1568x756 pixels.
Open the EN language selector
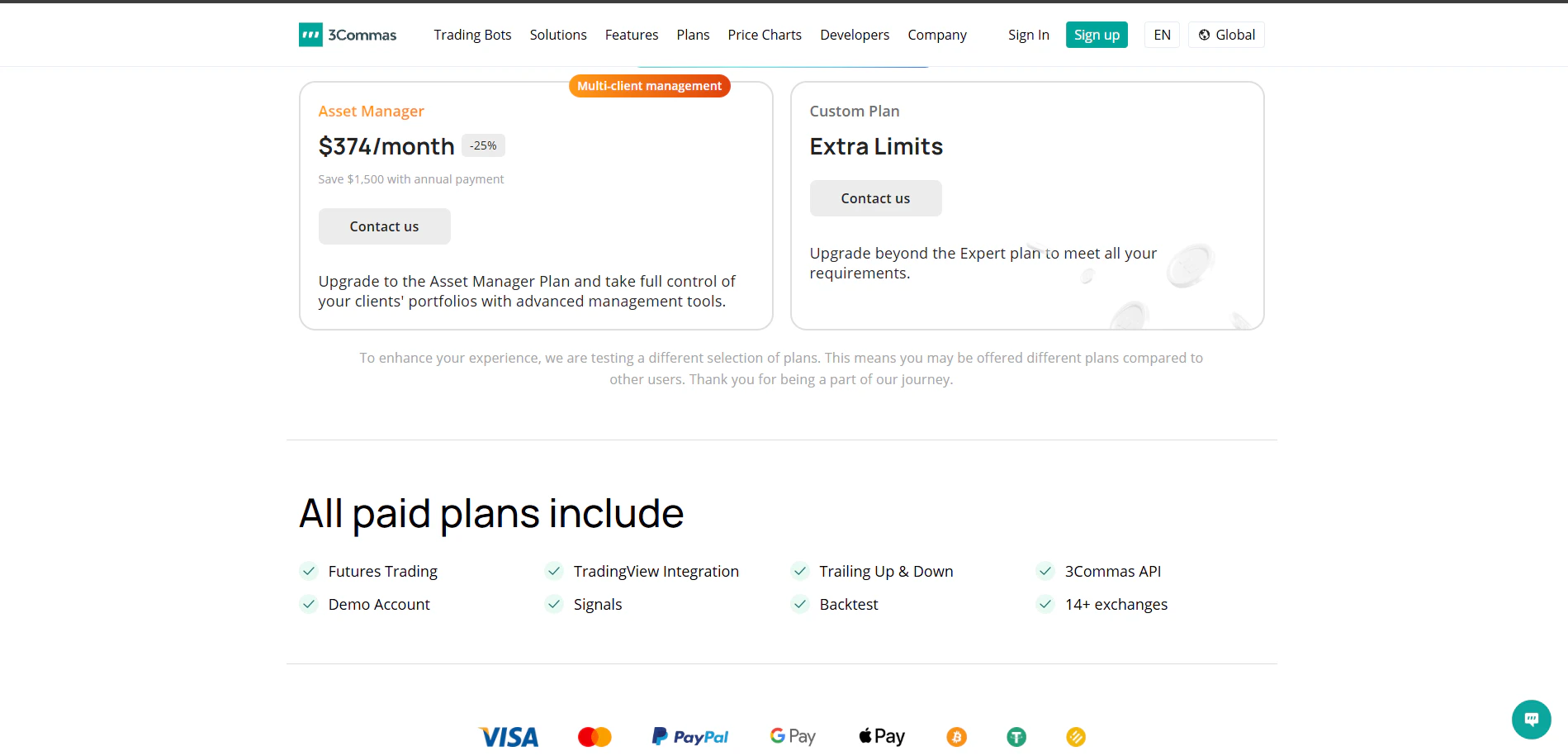1162,35
